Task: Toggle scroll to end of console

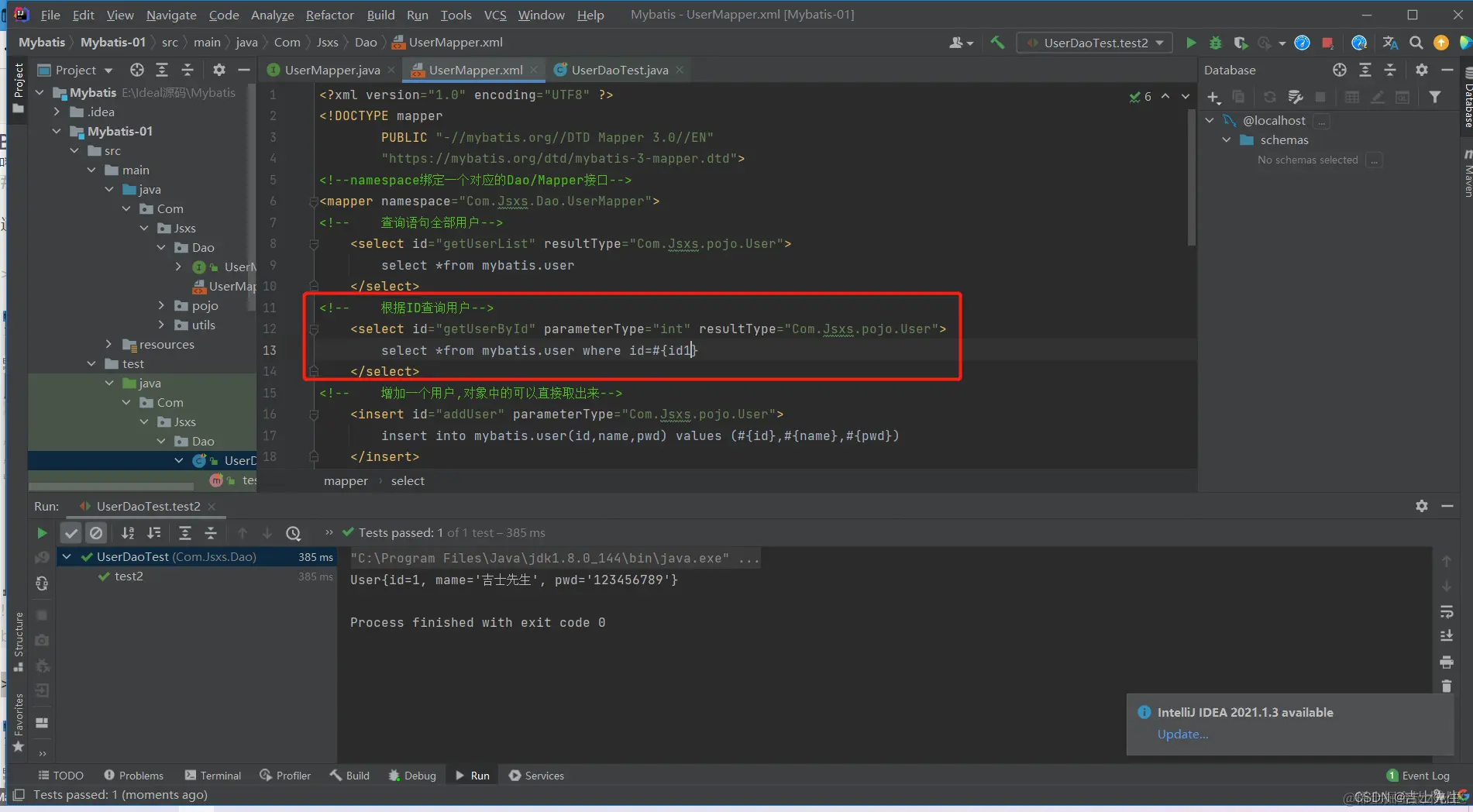Action: pos(1446,636)
